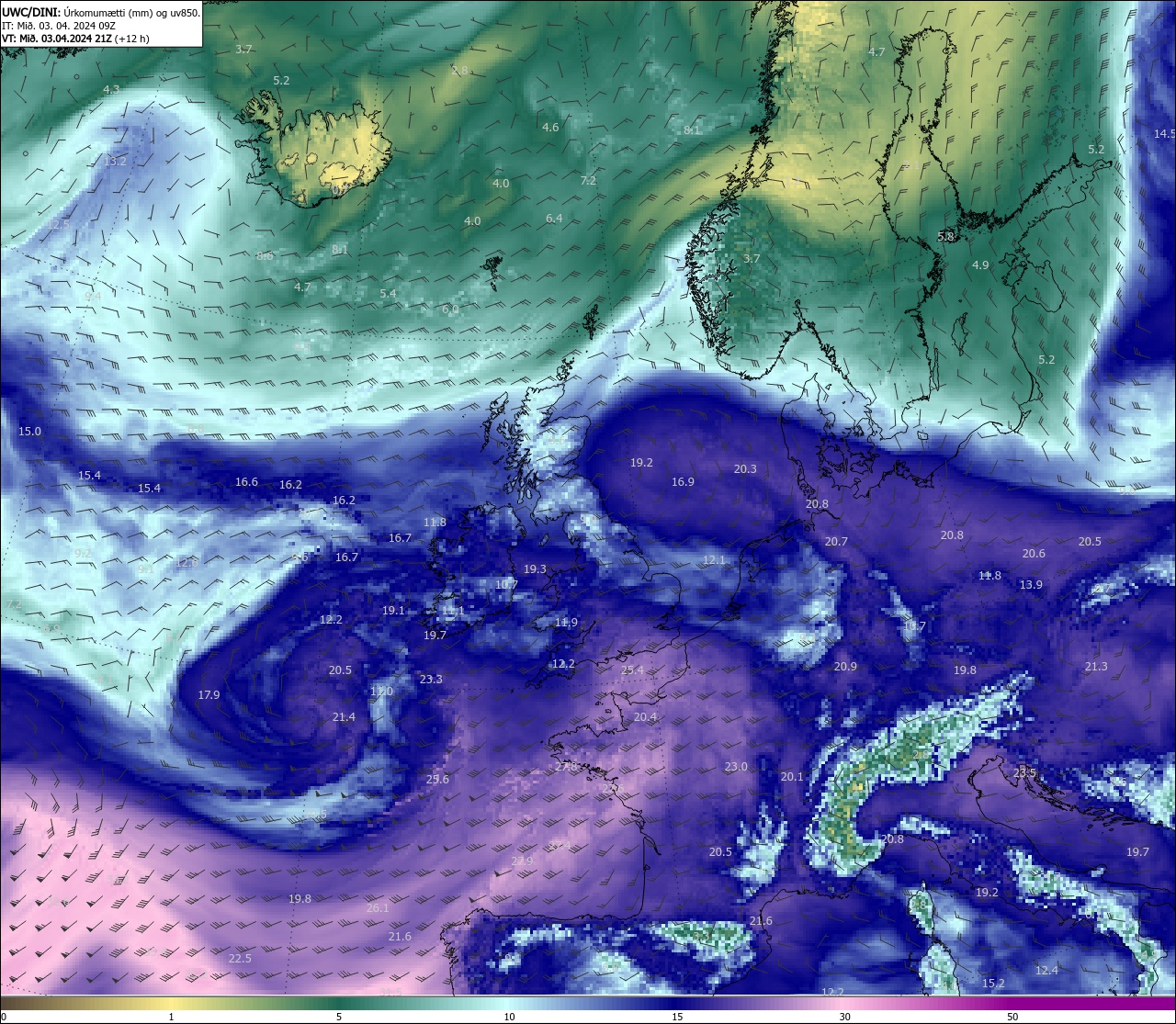The image size is (1176, 1024).
Task: Click the 21.3 value near the right edge
Action: (x=1096, y=666)
